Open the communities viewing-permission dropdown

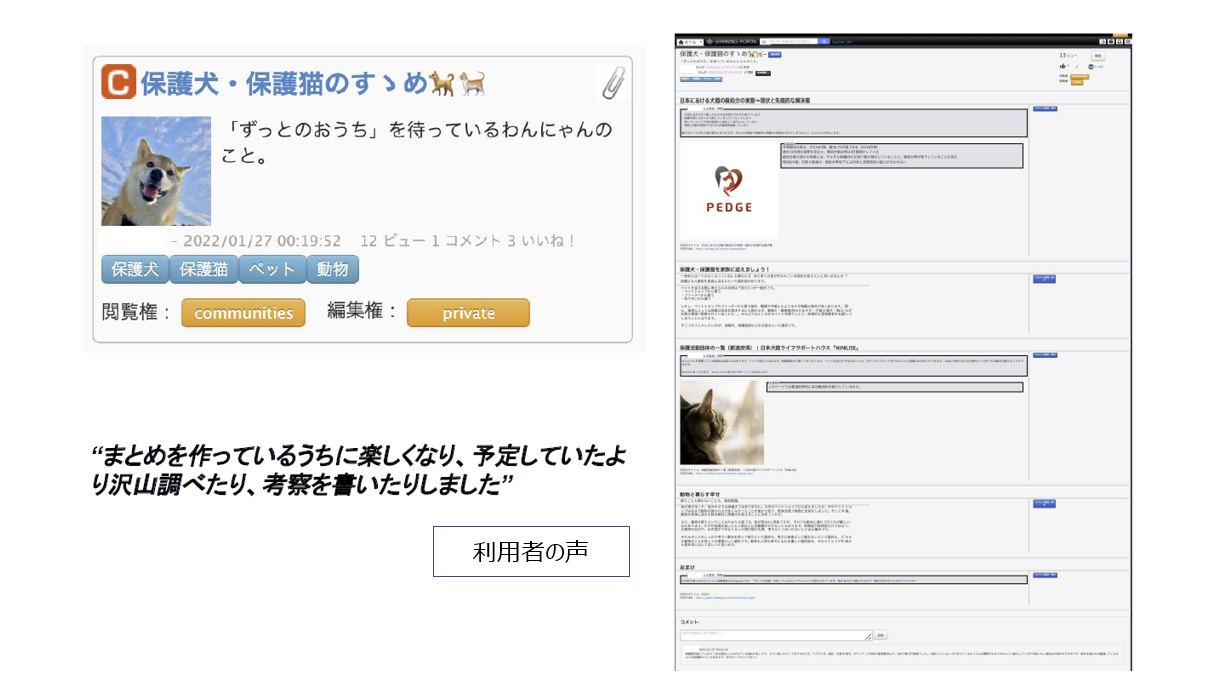click(x=243, y=313)
